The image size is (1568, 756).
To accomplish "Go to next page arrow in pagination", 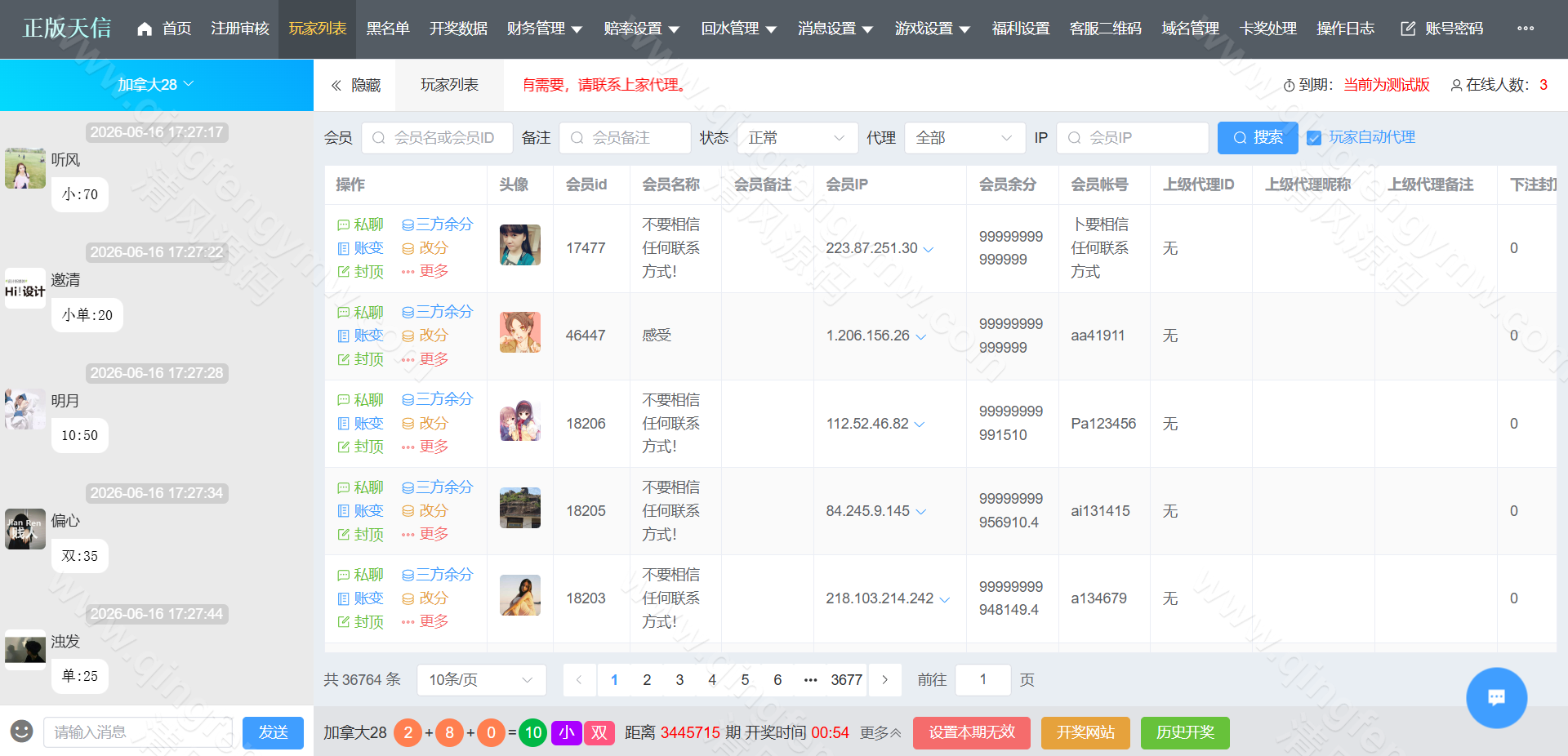I will click(x=884, y=680).
